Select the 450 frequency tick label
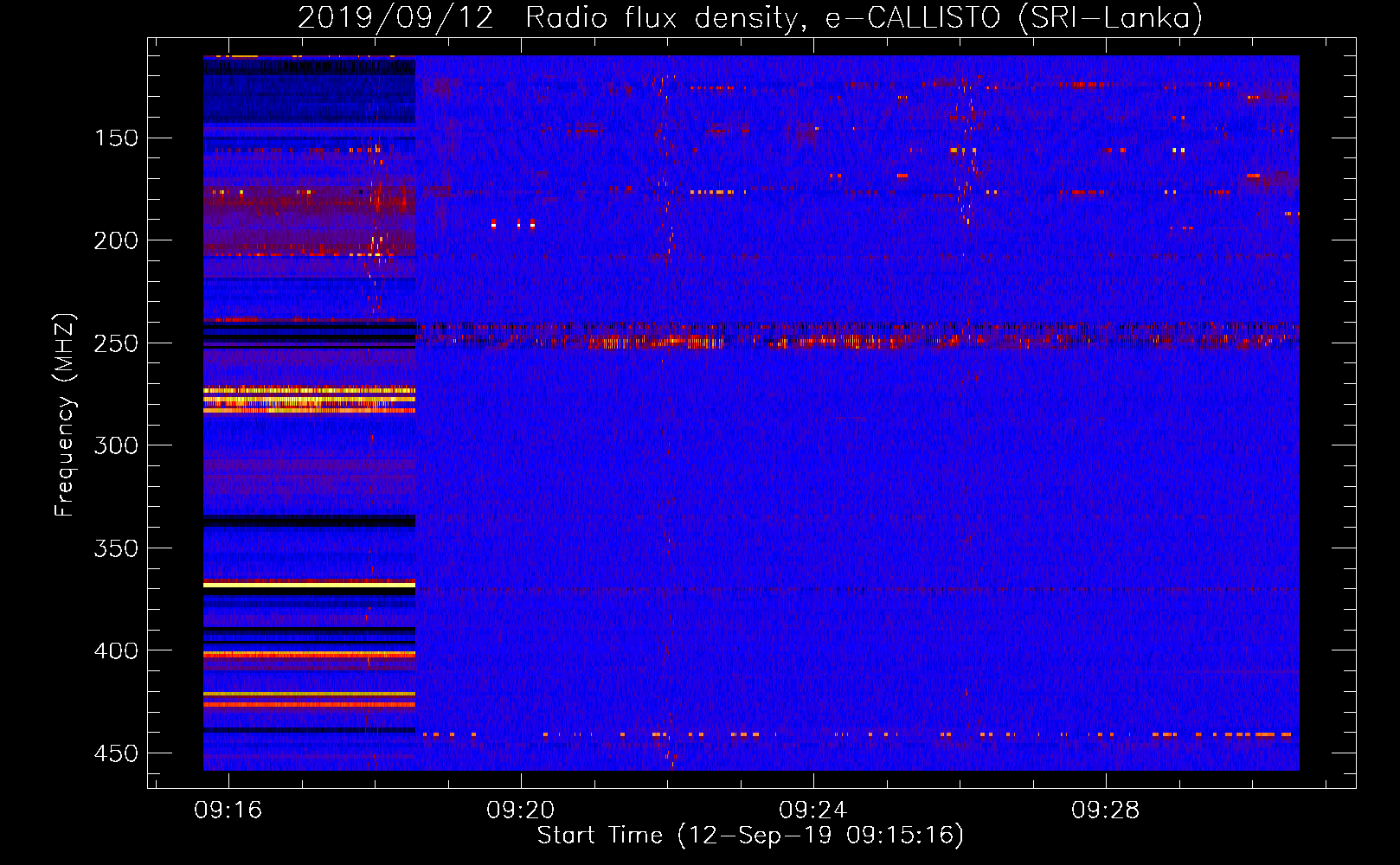1400x865 pixels. [116, 753]
